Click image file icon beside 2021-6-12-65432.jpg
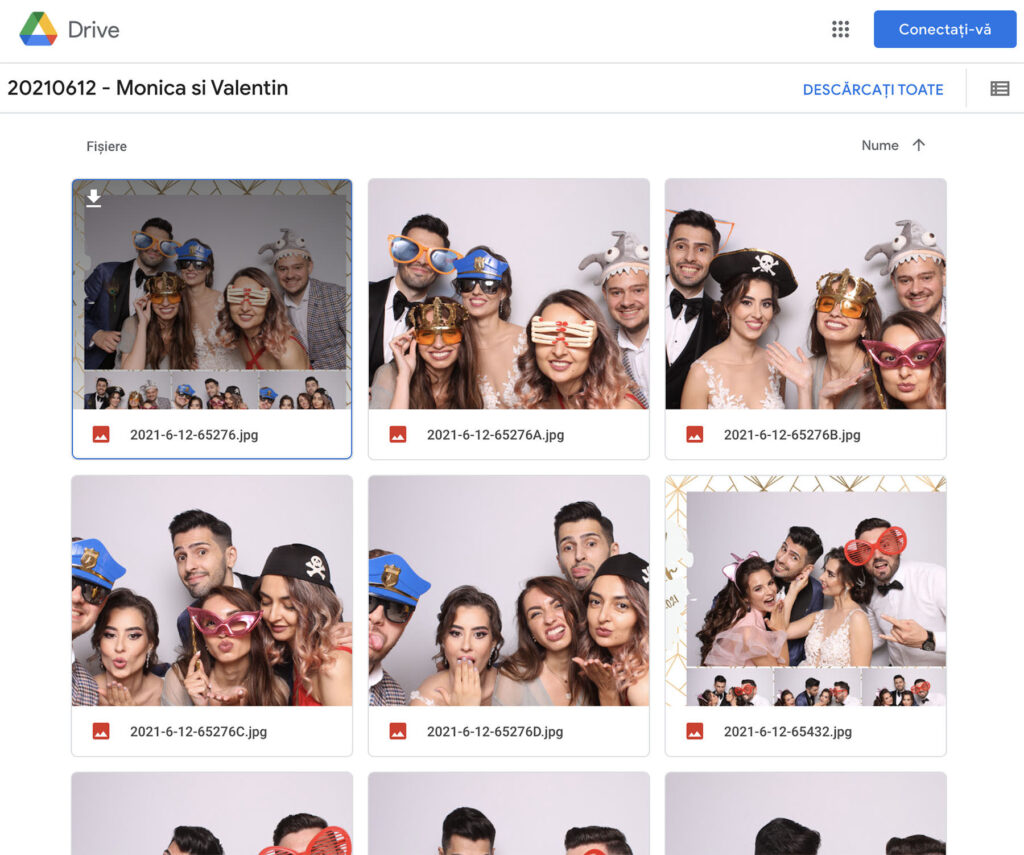 click(694, 731)
